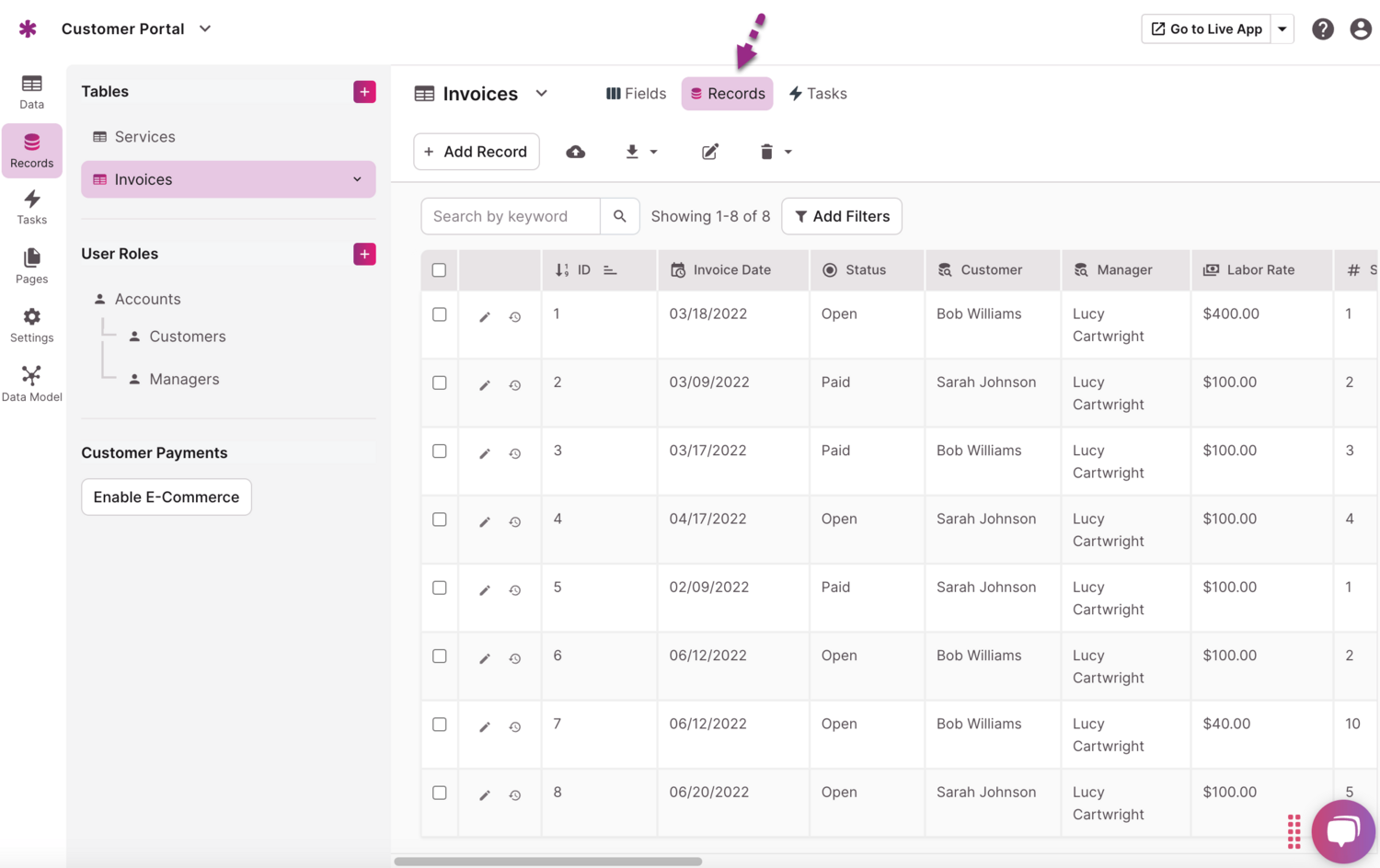This screenshot has width=1380, height=868.
Task: Click the batch edit records icon
Action: pos(709,152)
